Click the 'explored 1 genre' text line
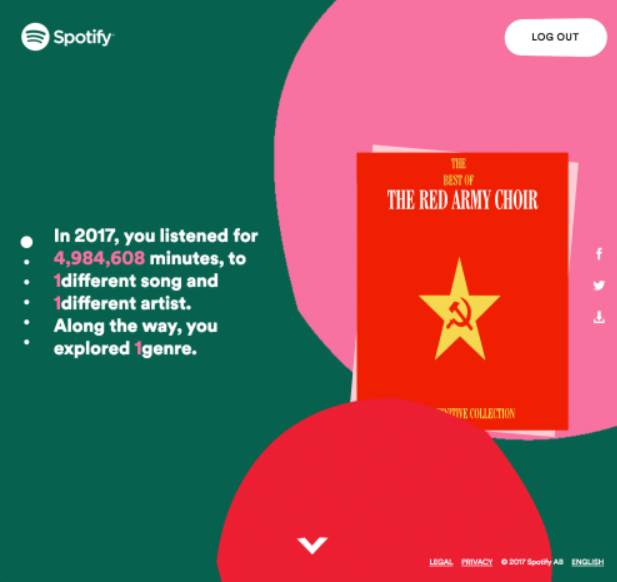The height and width of the screenshot is (582, 617). pyautogui.click(x=125, y=348)
